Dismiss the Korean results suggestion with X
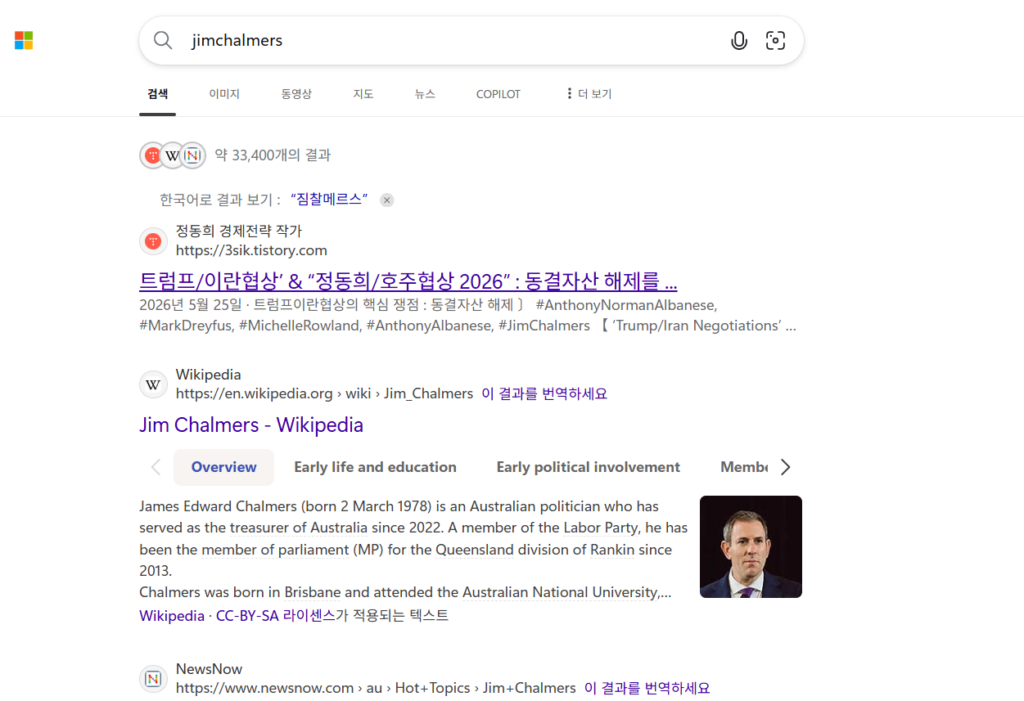1024x701 pixels. coord(387,200)
